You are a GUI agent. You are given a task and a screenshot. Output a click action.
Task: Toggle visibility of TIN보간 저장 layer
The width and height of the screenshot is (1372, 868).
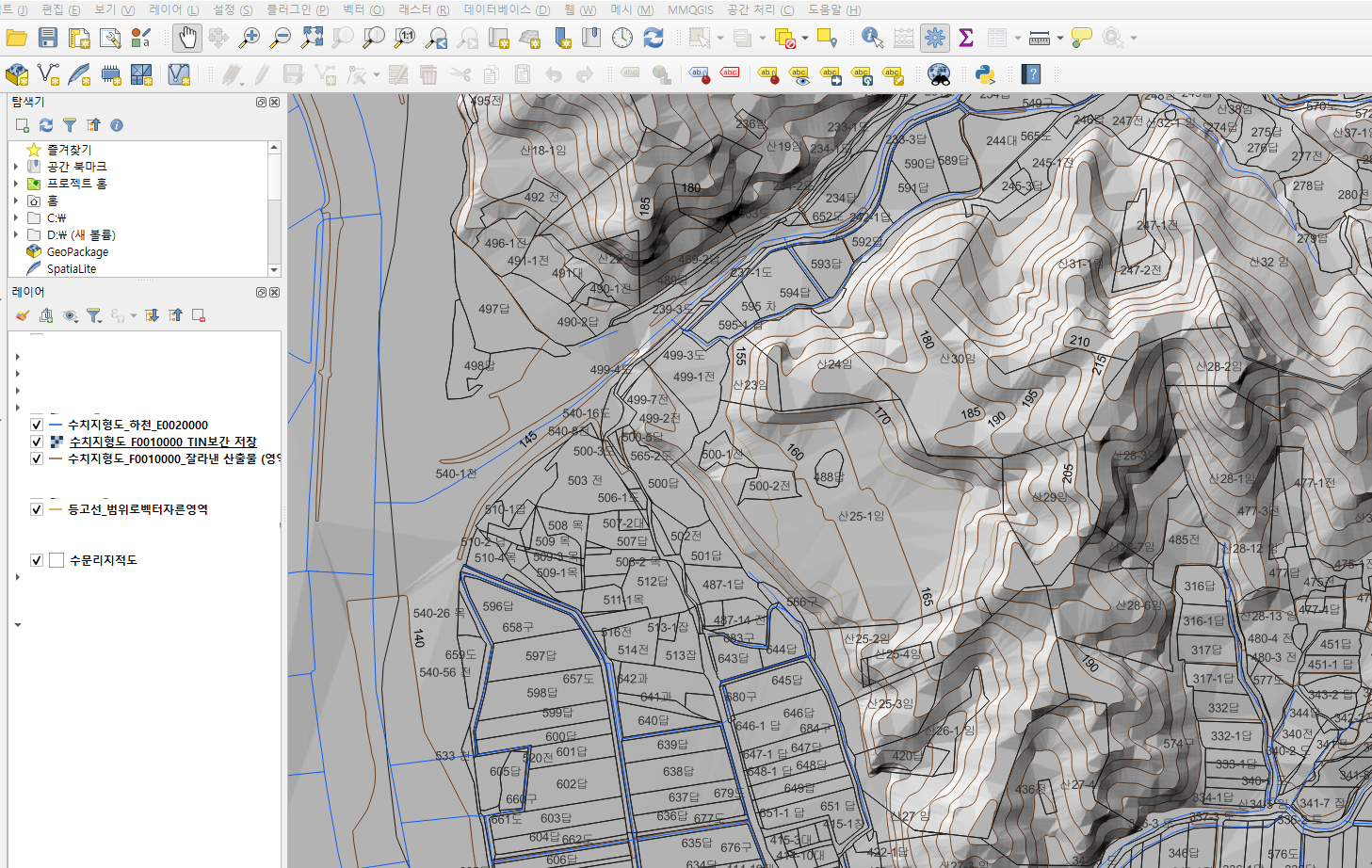(37, 442)
